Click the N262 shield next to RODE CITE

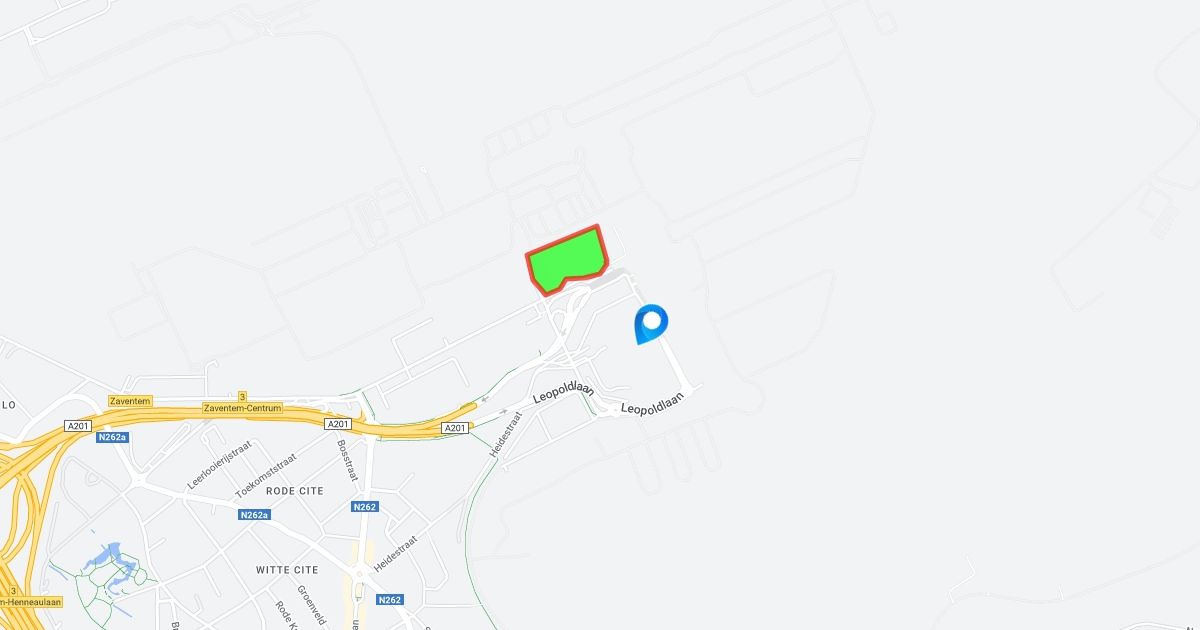(x=365, y=507)
